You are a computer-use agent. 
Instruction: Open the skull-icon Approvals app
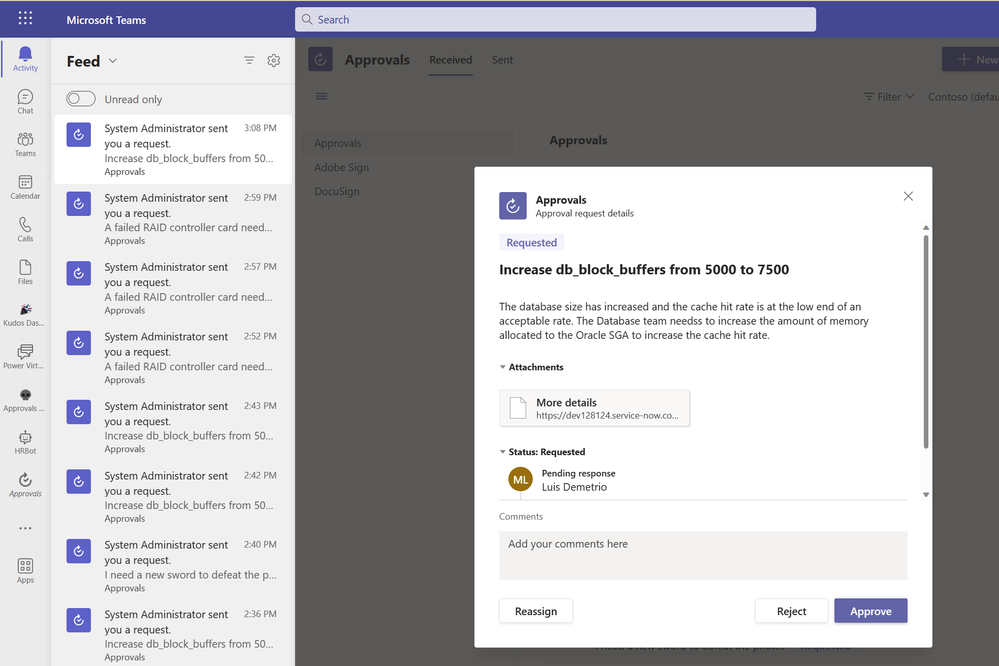(25, 400)
